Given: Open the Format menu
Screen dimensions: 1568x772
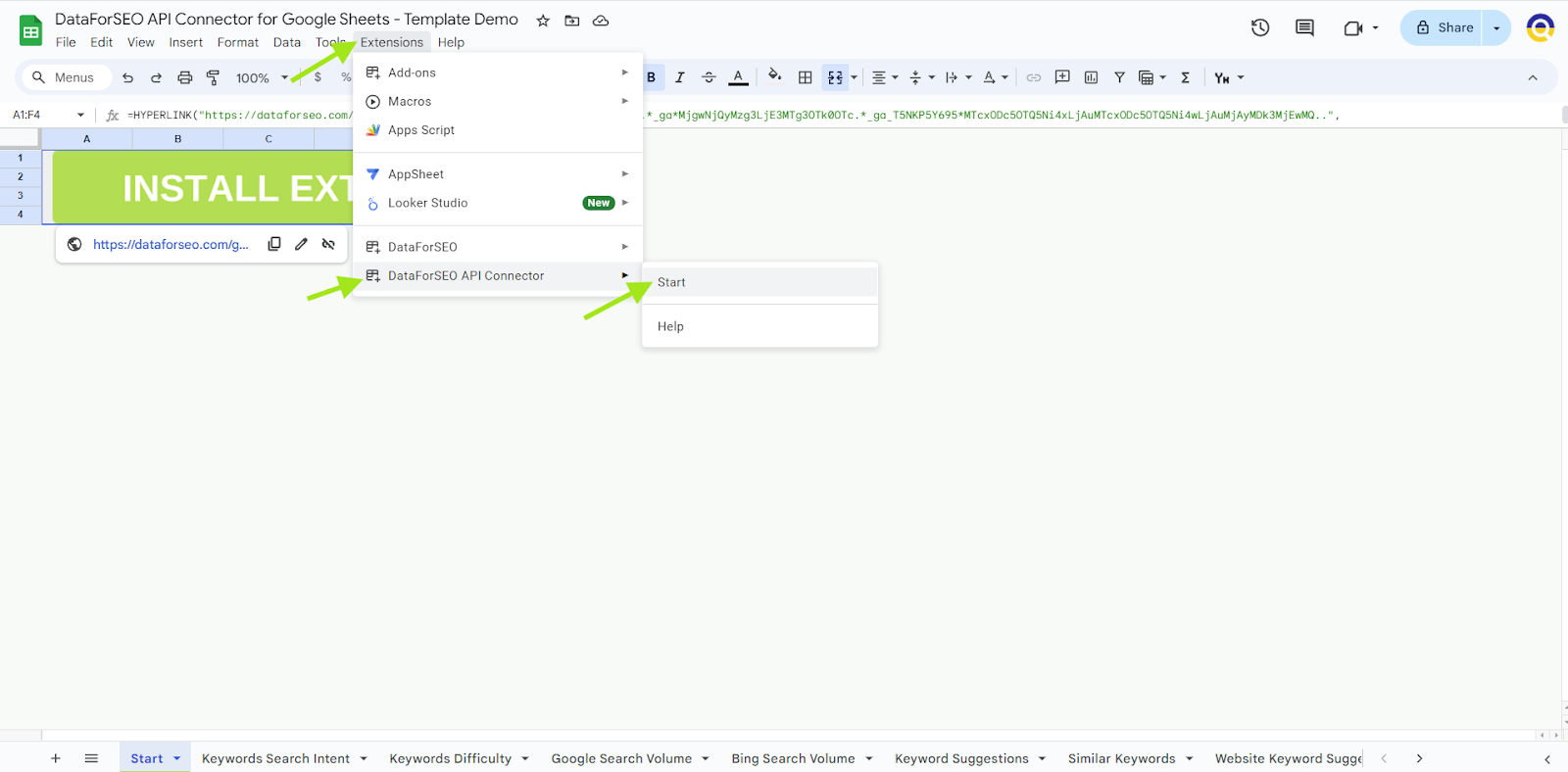Looking at the screenshot, I should pos(238,42).
